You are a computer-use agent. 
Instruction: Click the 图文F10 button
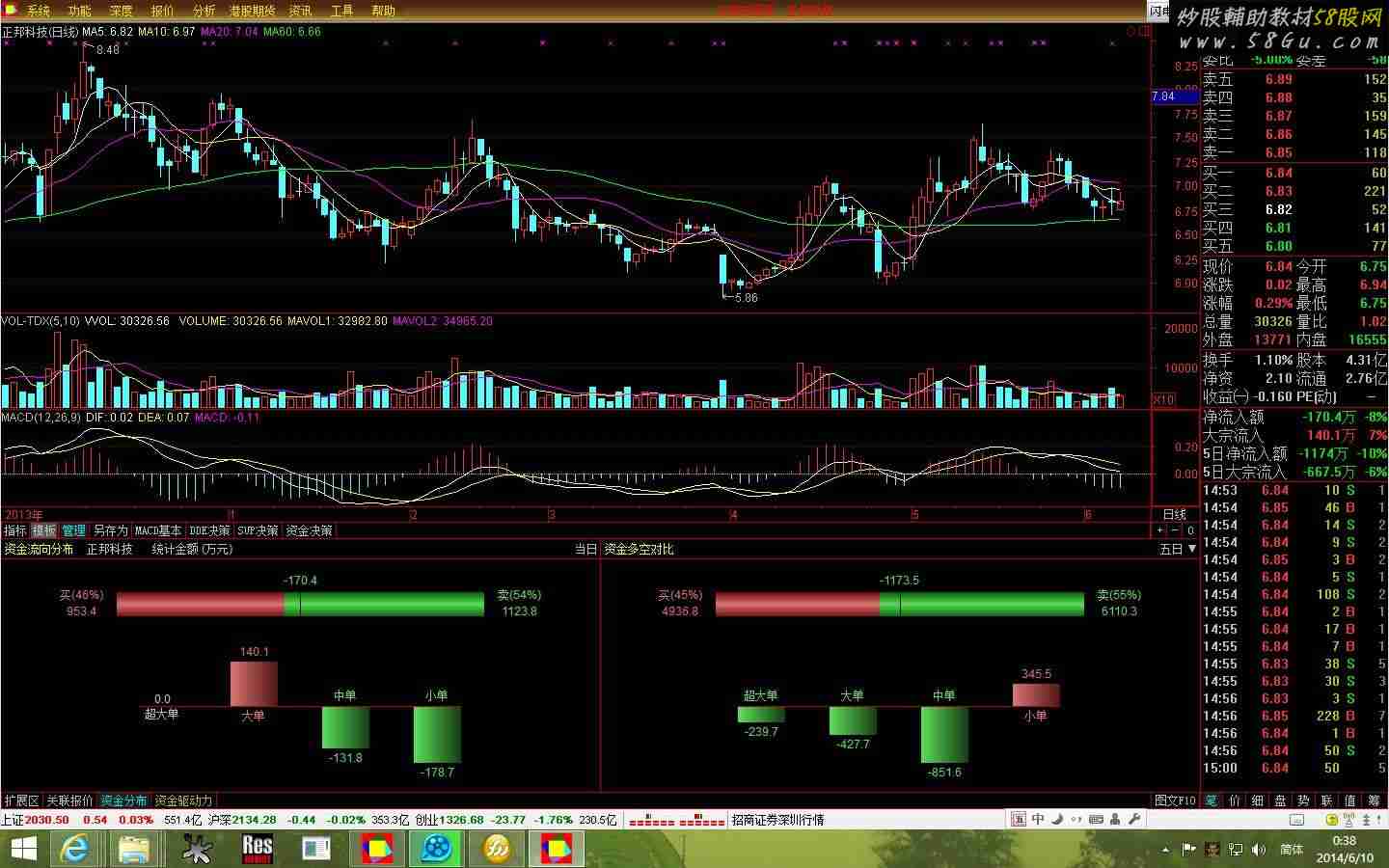pyautogui.click(x=1176, y=800)
